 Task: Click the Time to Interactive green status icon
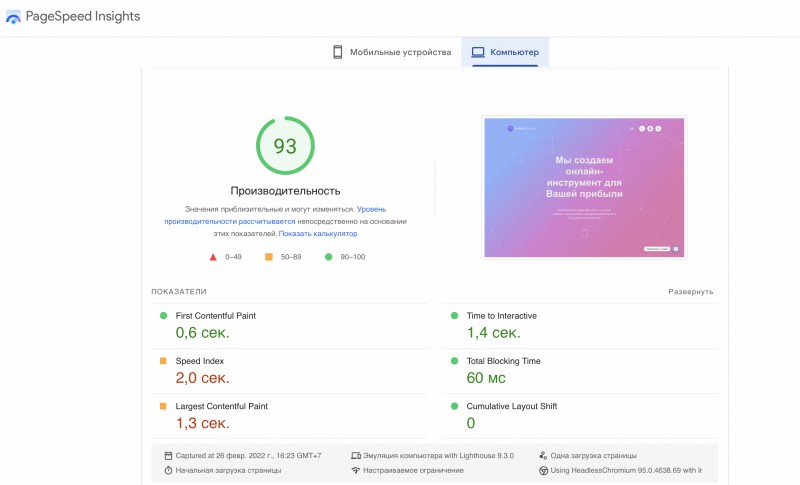455,316
